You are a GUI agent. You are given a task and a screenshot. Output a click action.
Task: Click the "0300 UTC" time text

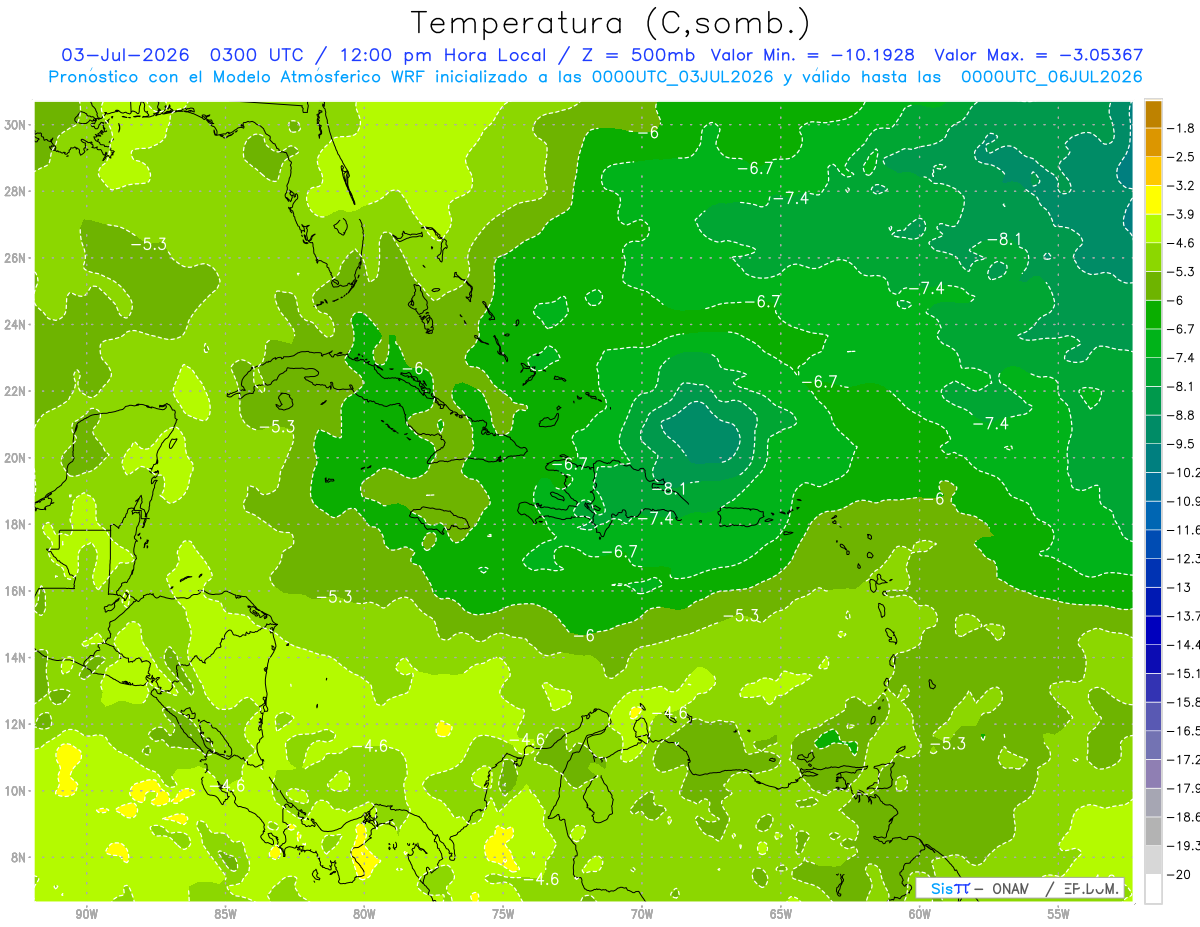(256, 55)
